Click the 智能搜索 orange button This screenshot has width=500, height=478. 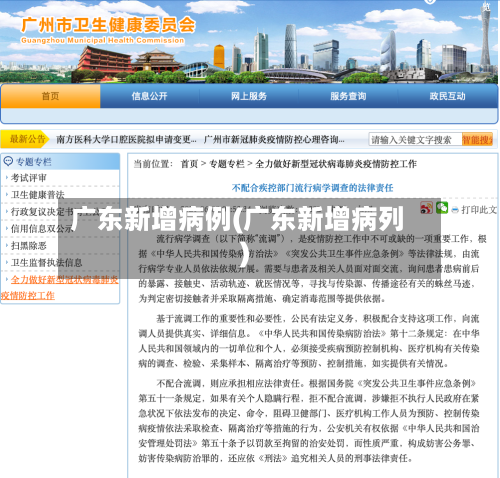pyautogui.click(x=477, y=139)
